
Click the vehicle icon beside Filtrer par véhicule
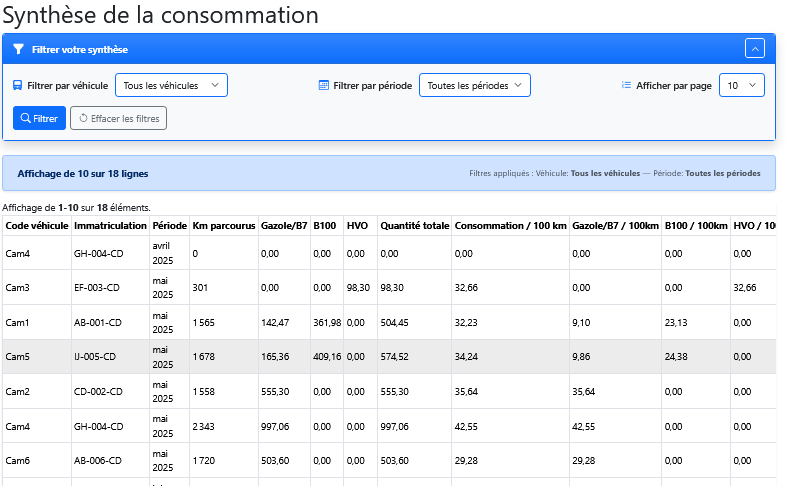[x=18, y=86]
